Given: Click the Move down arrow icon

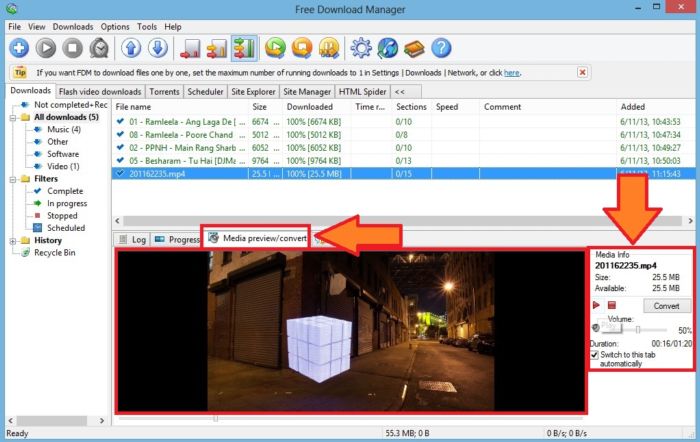Looking at the screenshot, I should (158, 48).
